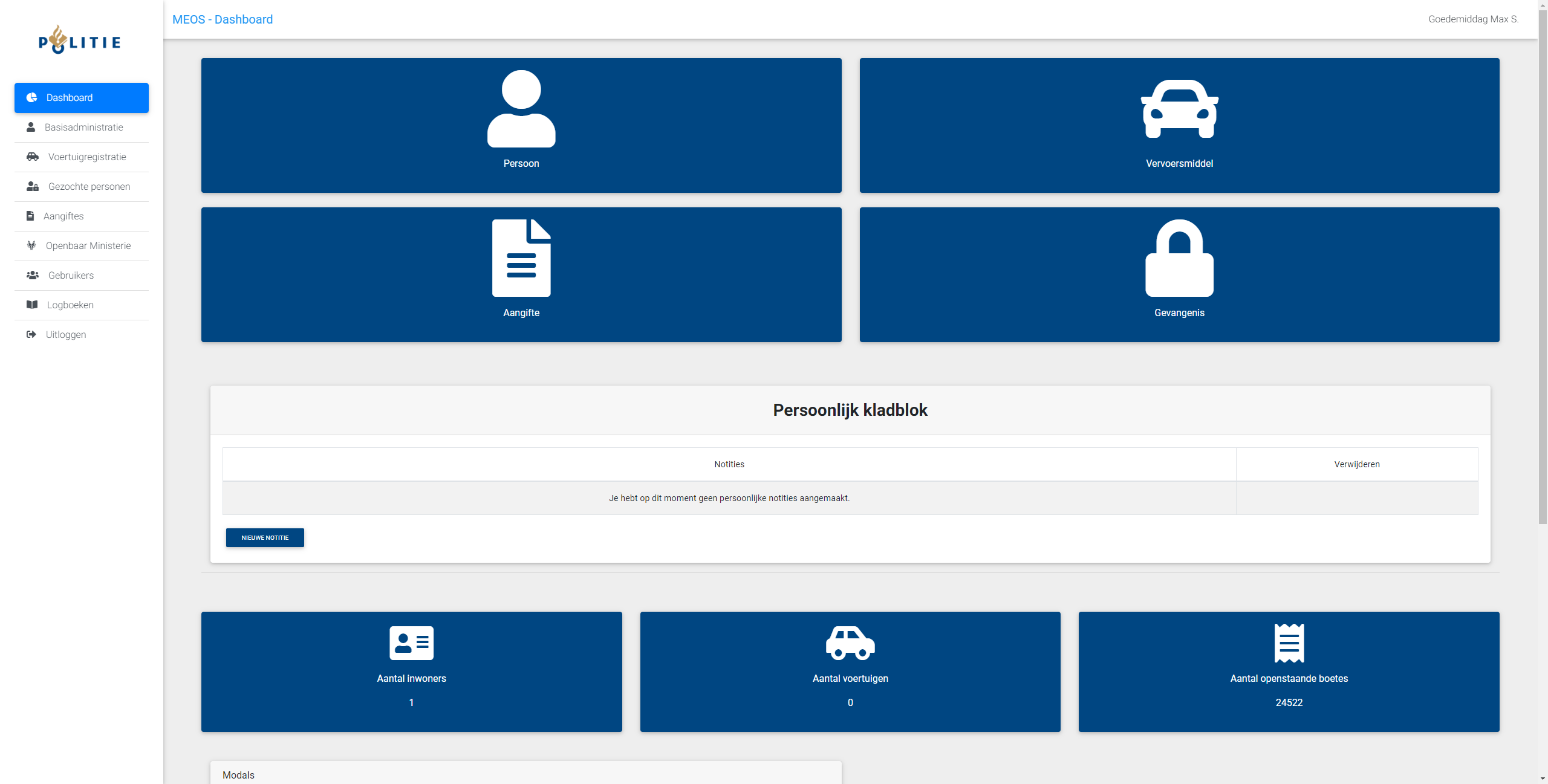
Task: Click the car icon above Aantal voertuigen
Action: [x=850, y=643]
